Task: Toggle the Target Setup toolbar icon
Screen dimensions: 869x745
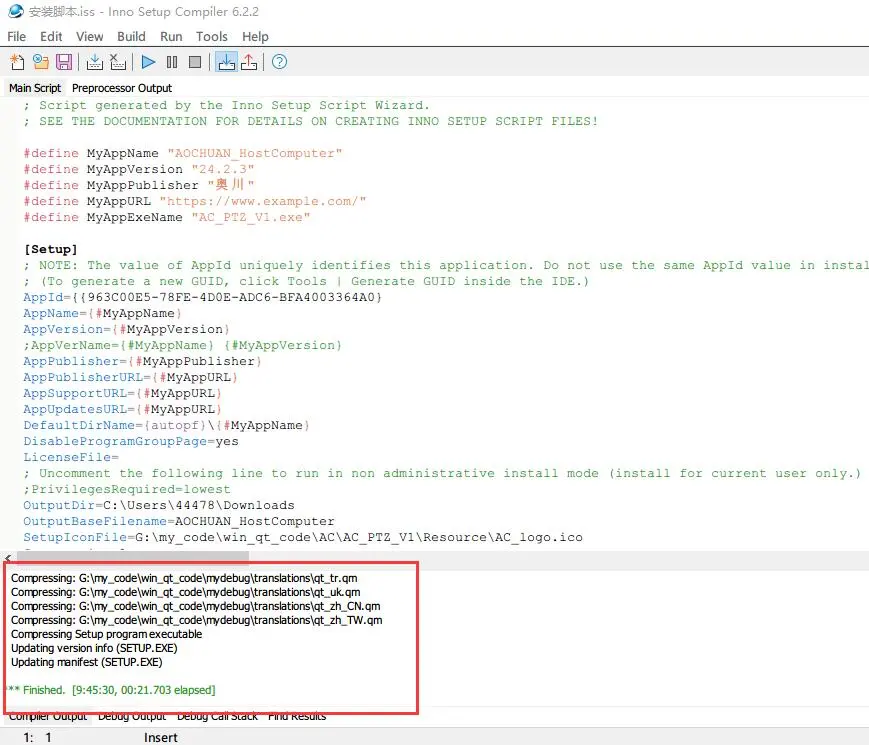Action: (227, 62)
